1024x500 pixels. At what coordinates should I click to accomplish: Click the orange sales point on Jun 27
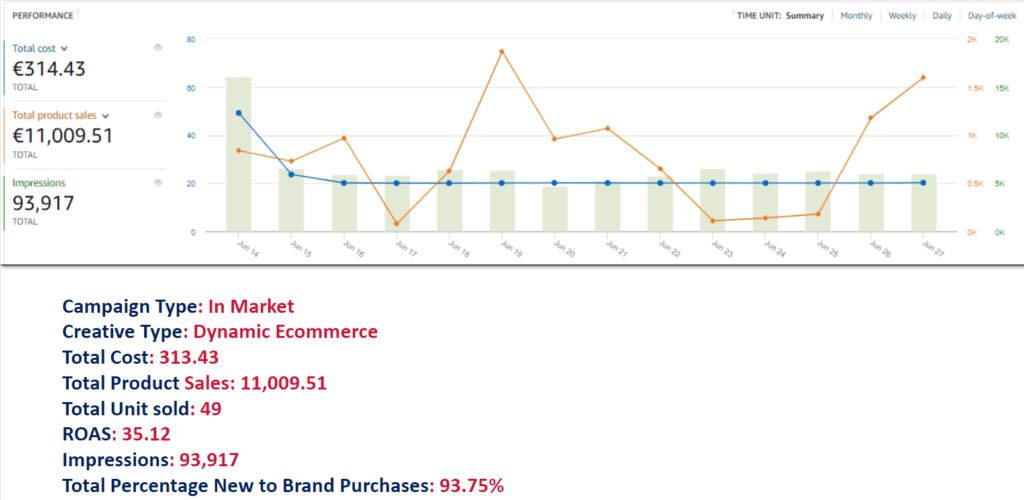pos(922,77)
